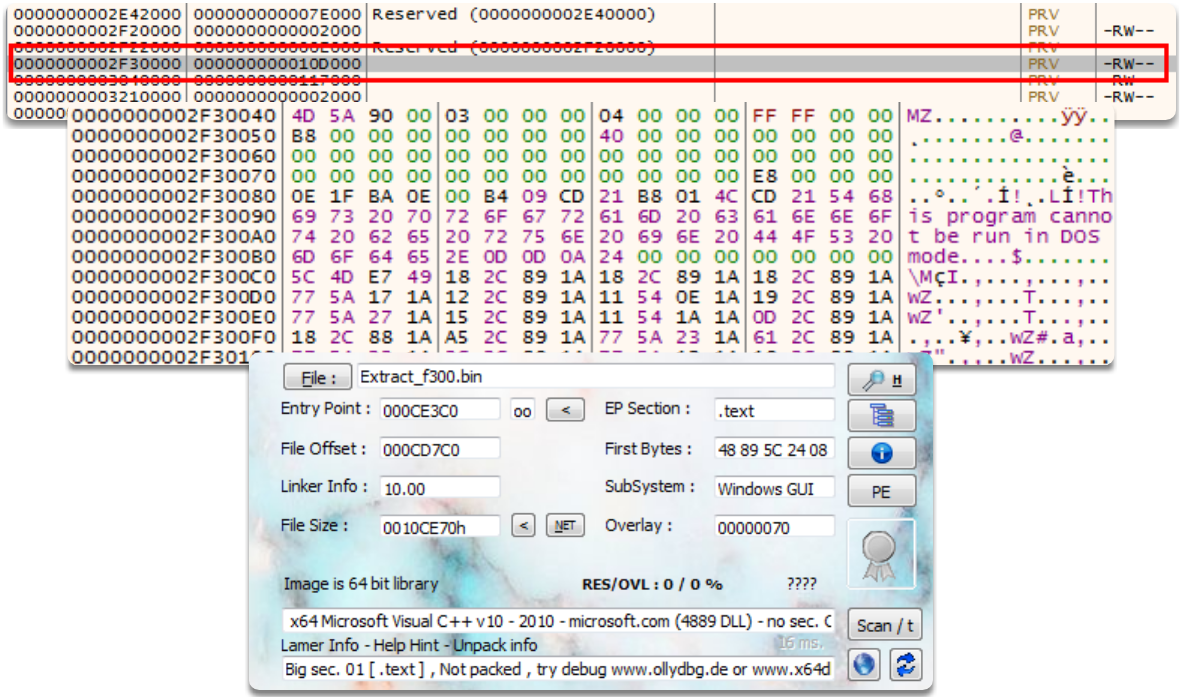Click ASCII text 'is program canno' in dump
The image size is (1184, 697).
click(x=1010, y=217)
